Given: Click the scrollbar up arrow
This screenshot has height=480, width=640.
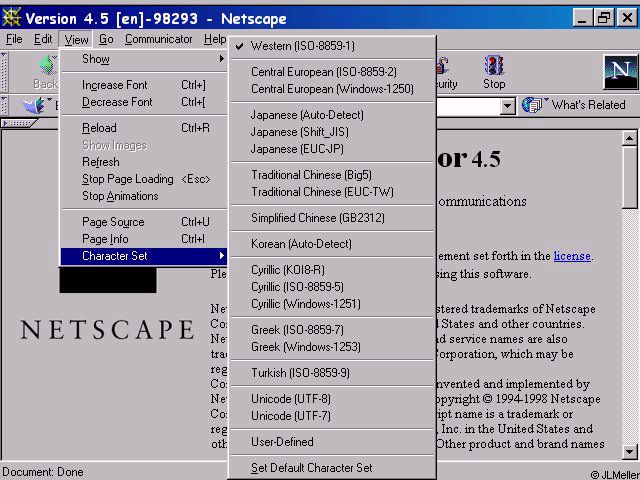Looking at the screenshot, I should (629, 138).
